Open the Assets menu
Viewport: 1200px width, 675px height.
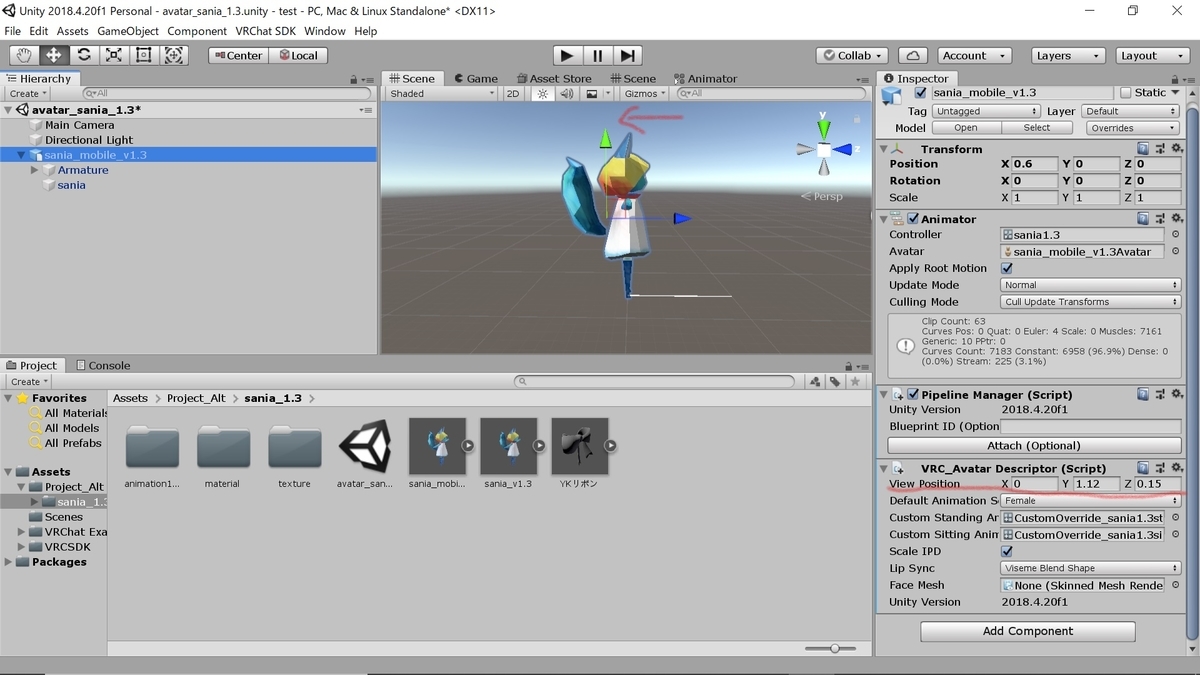[x=72, y=31]
